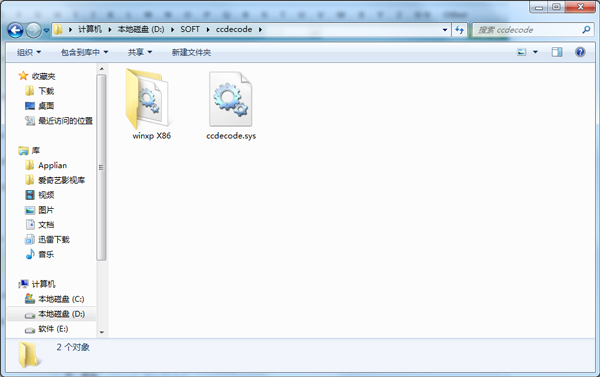Expand chevron after 本地磁盘 (D:) in address bar
Image resolution: width=600 pixels, height=377 pixels.
coord(172,29)
